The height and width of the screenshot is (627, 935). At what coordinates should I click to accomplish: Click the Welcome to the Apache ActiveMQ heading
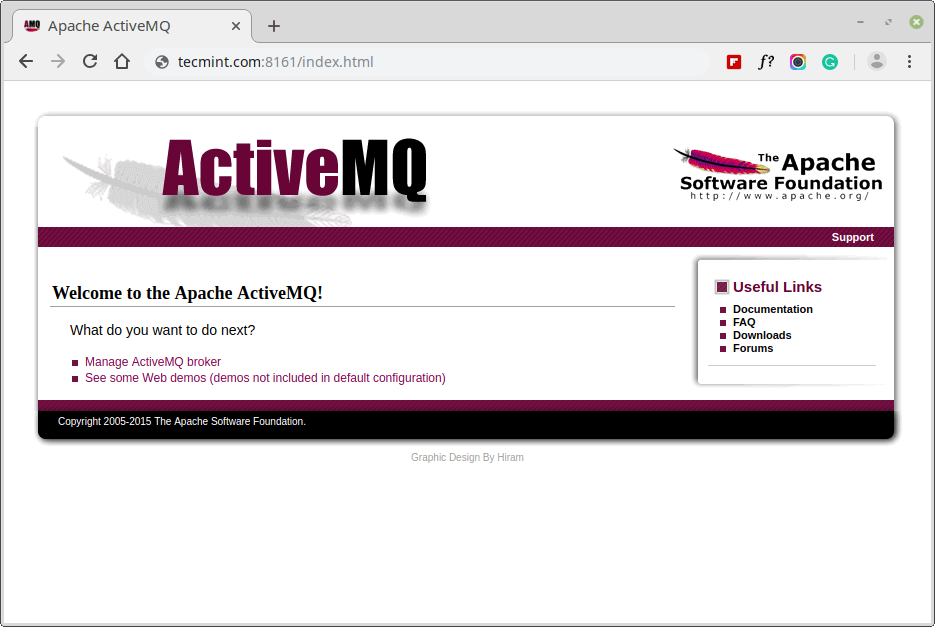tap(187, 293)
